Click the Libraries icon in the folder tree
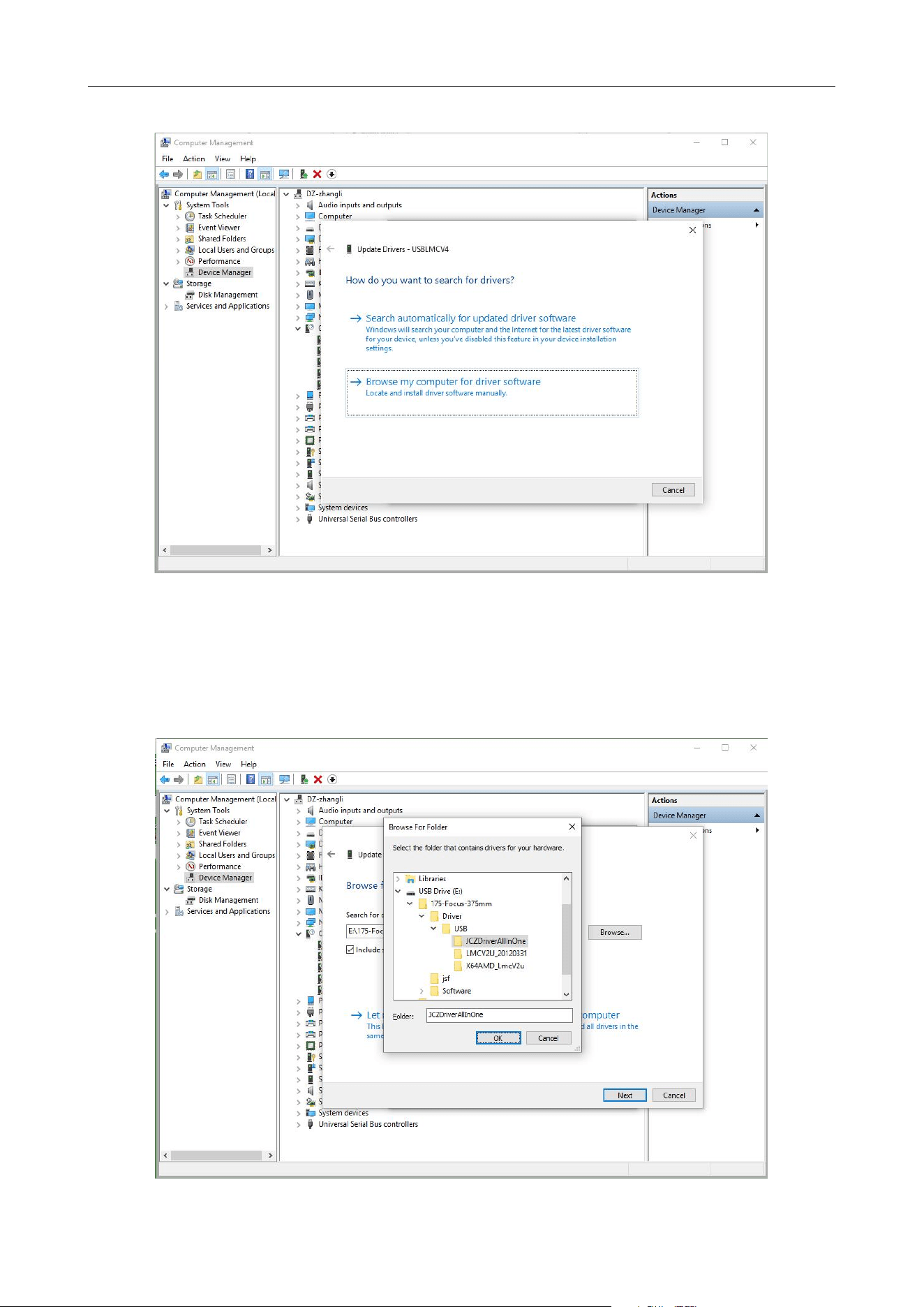Image resolution: width=924 pixels, height=1307 pixels. 411,879
